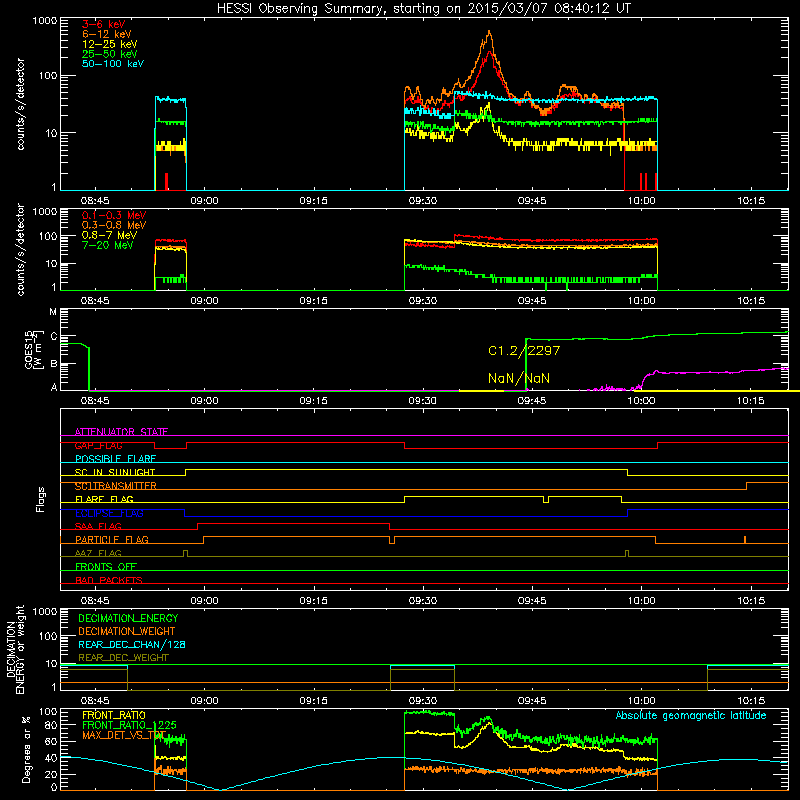
Task: Click the M class tick on GOES axis
Action: (53, 312)
